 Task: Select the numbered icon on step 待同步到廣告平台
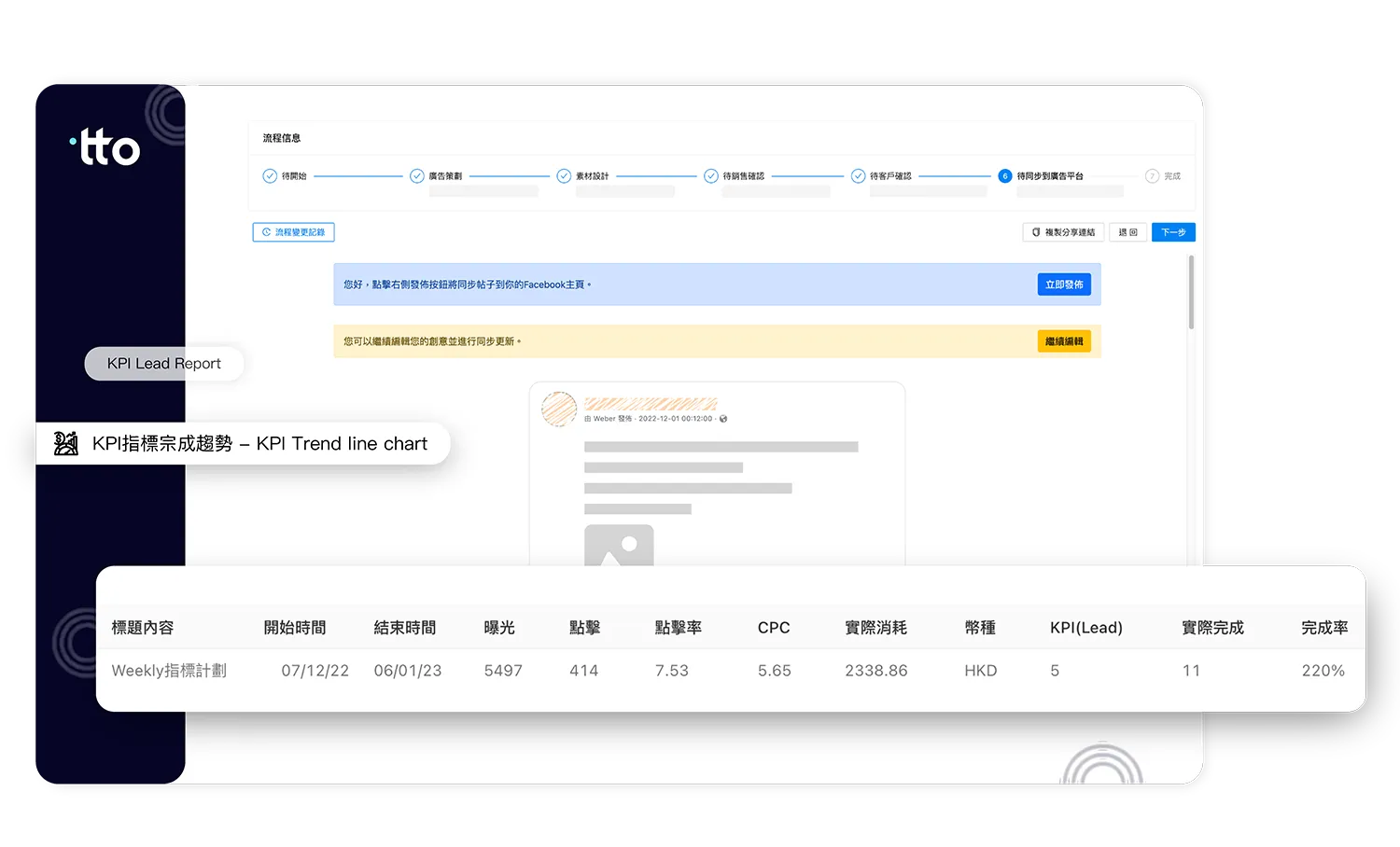[1005, 175]
